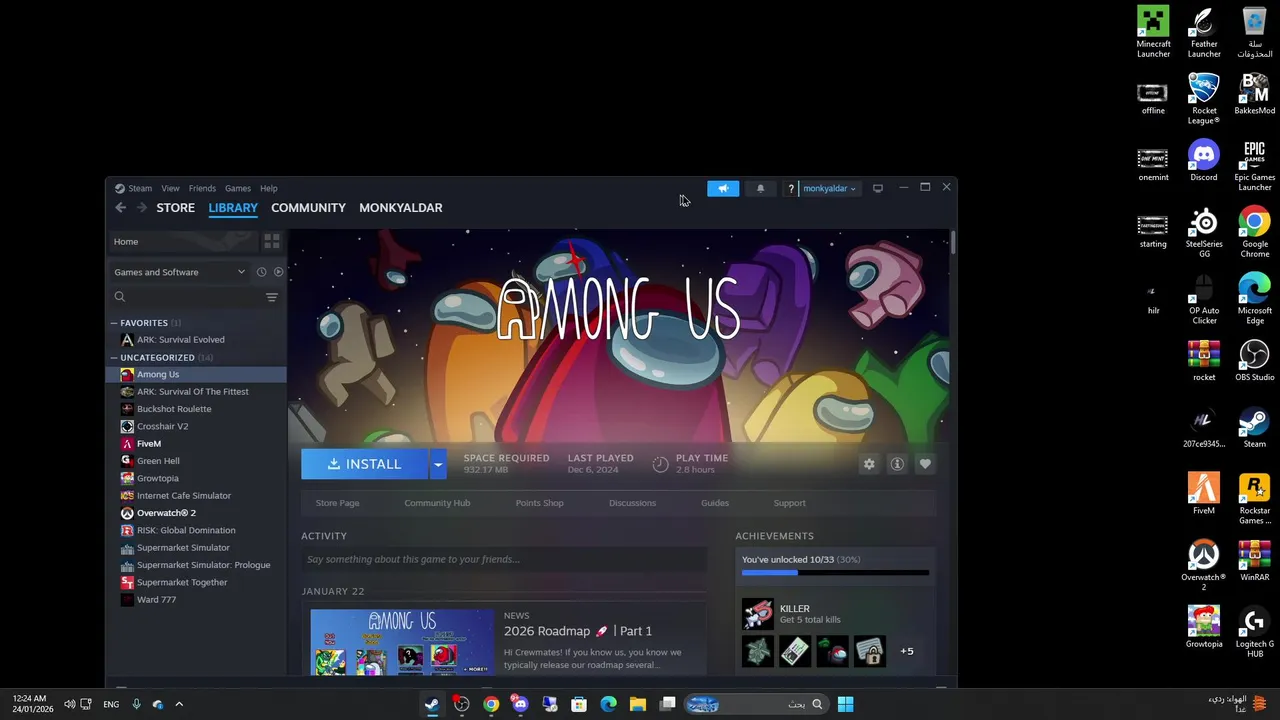The width and height of the screenshot is (1280, 720).
Task: Click the question mark help icon
Action: tap(790, 188)
